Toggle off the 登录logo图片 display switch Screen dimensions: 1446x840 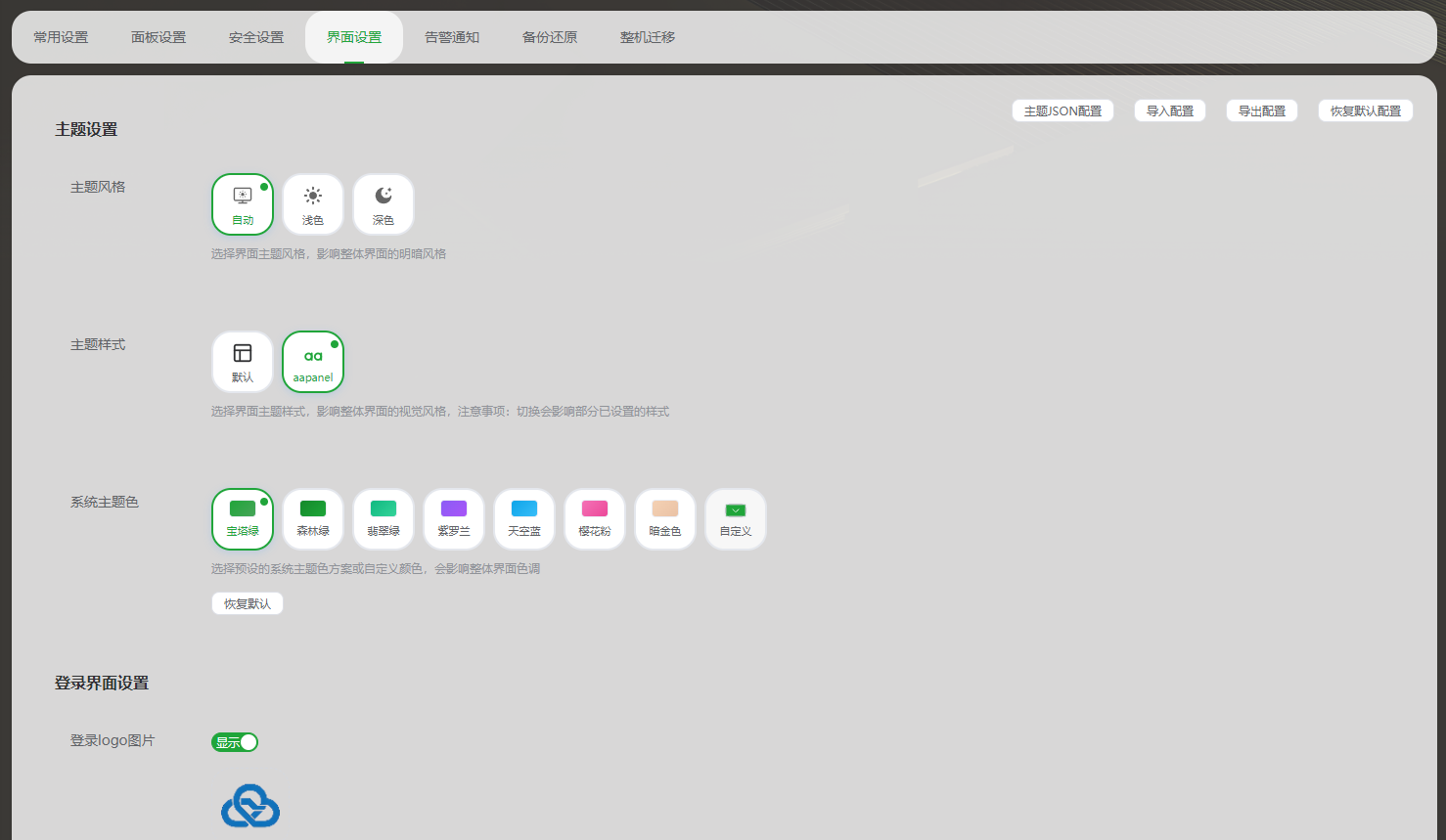pos(235,741)
